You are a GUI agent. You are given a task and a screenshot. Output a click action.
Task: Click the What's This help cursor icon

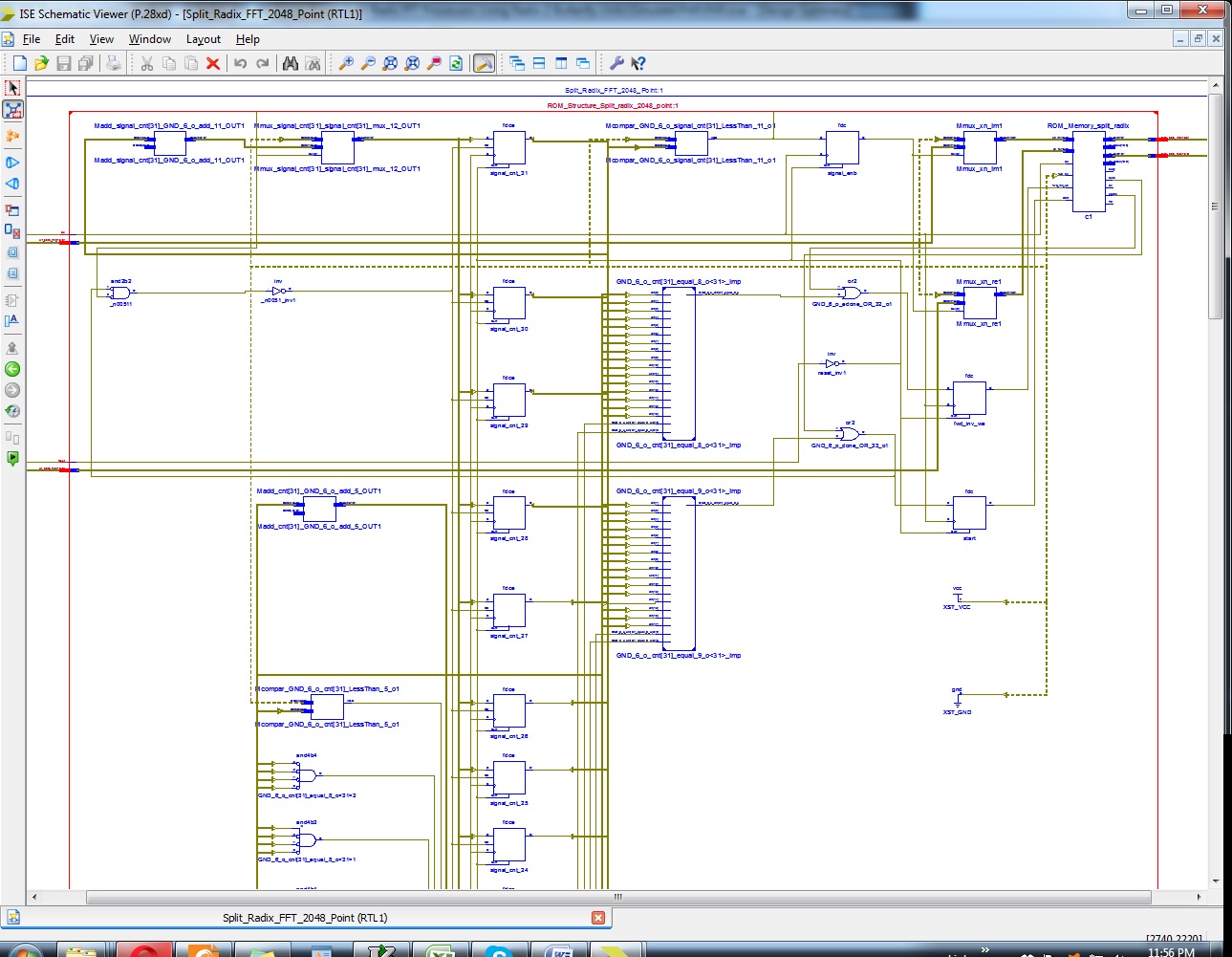click(x=638, y=63)
